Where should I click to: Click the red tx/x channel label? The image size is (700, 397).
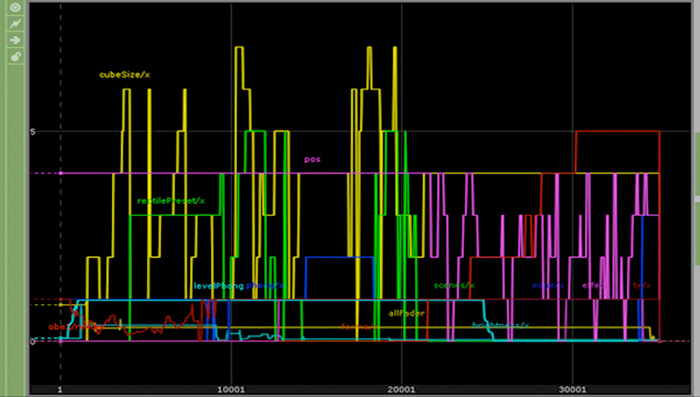(642, 285)
